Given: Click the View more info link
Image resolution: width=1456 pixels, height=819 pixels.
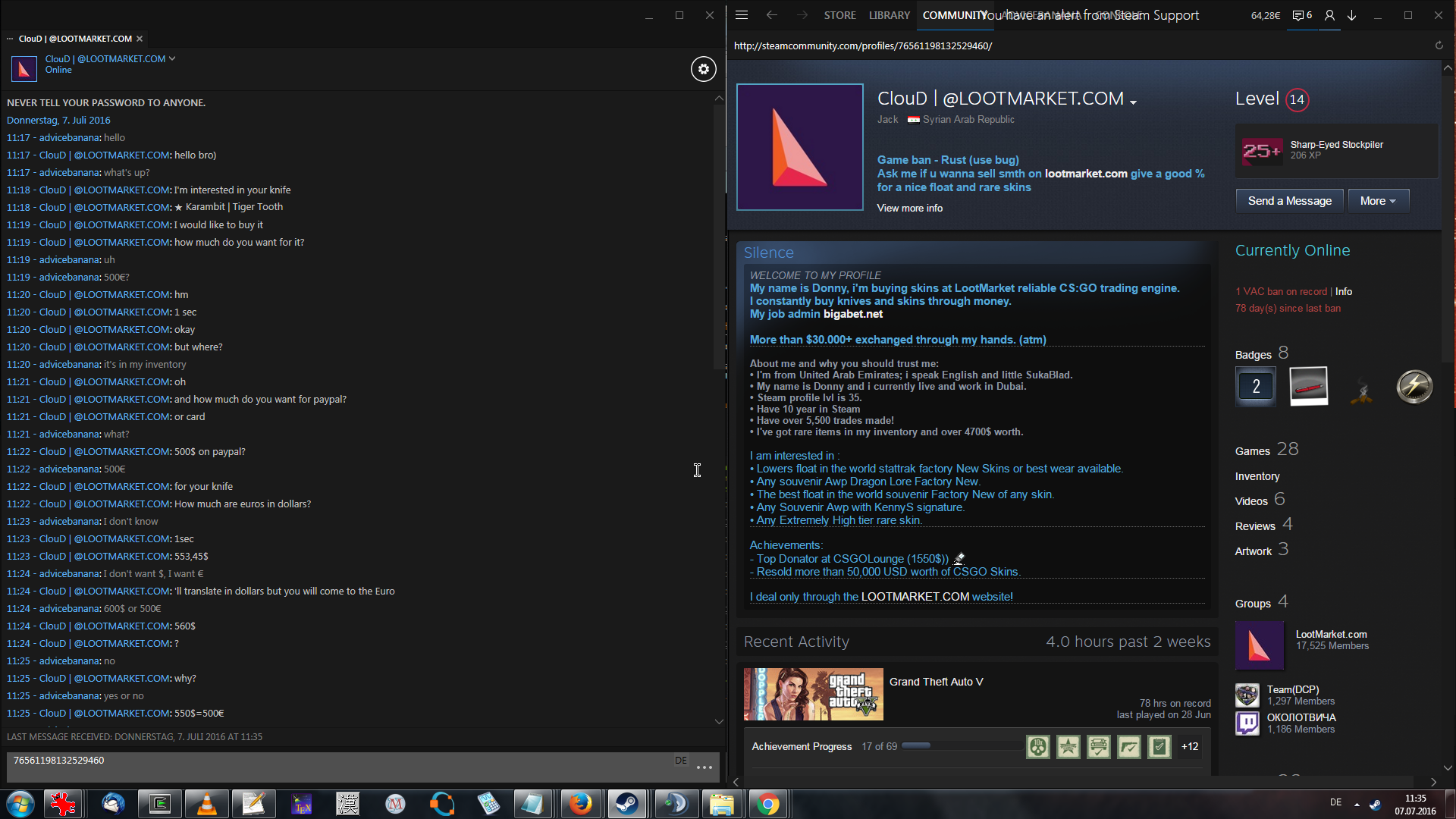Looking at the screenshot, I should [x=909, y=208].
